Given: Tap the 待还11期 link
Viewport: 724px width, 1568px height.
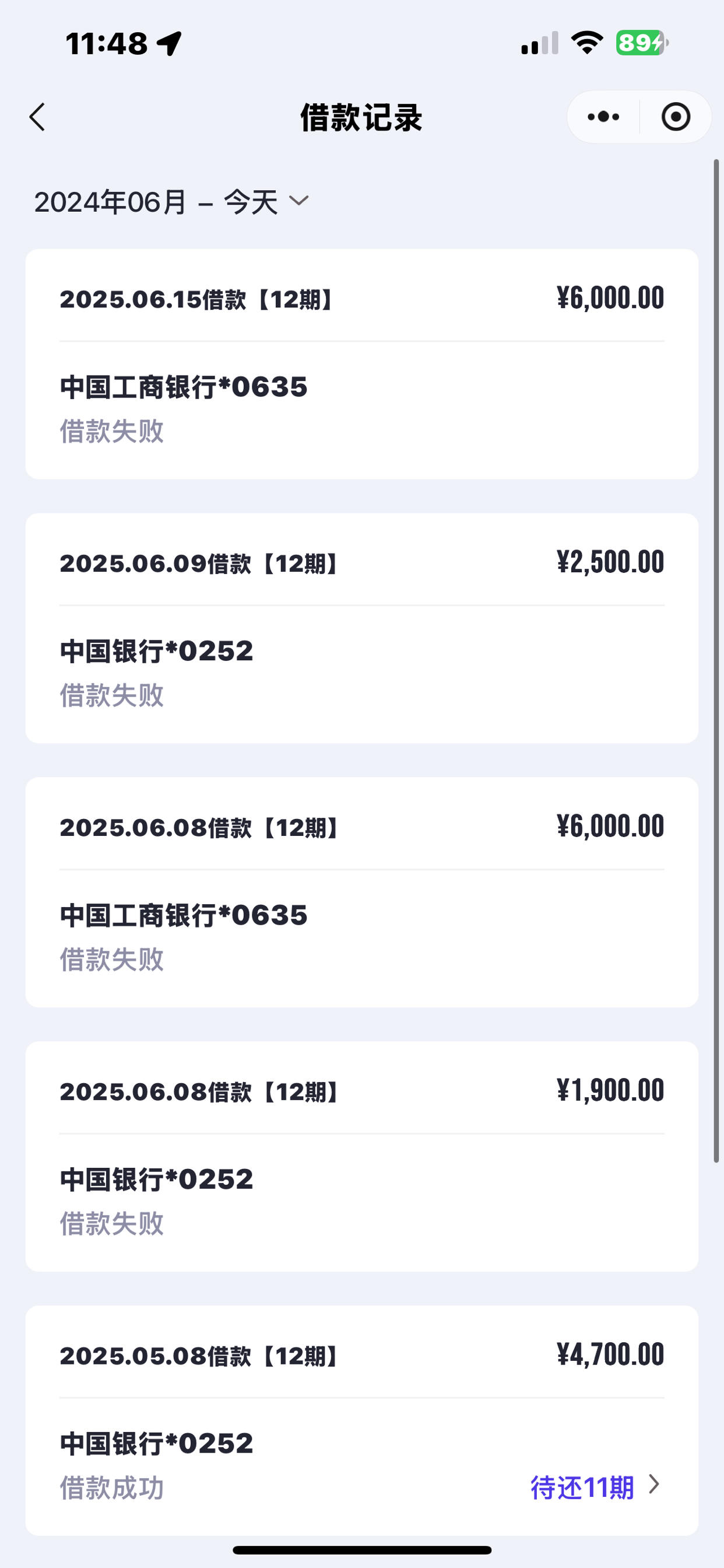Looking at the screenshot, I should [x=582, y=1487].
